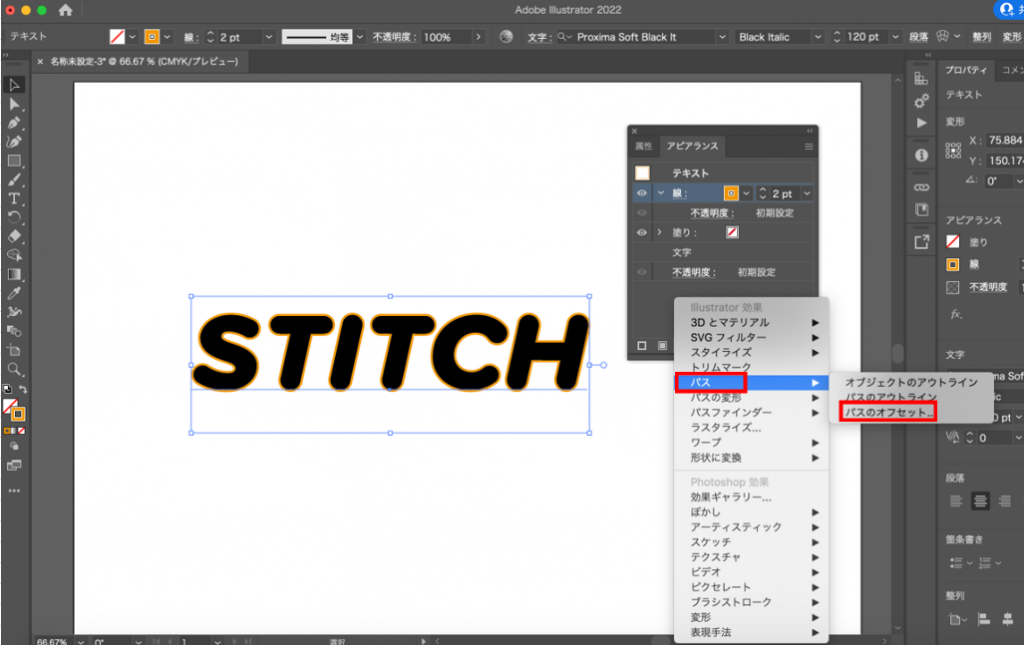Open the Appearance panel hamburger menu

click(808, 146)
